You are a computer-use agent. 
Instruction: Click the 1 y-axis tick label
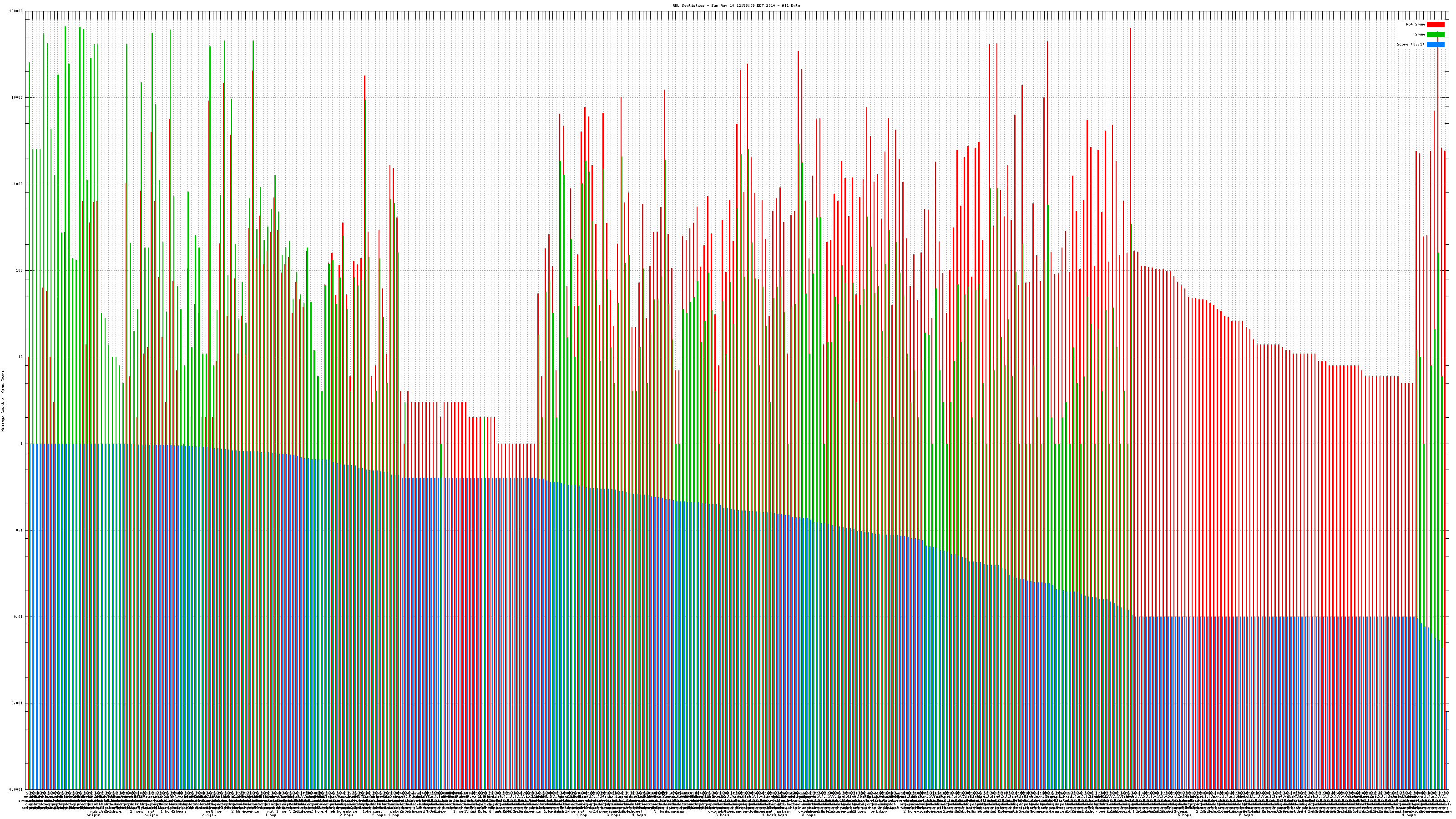[x=22, y=444]
